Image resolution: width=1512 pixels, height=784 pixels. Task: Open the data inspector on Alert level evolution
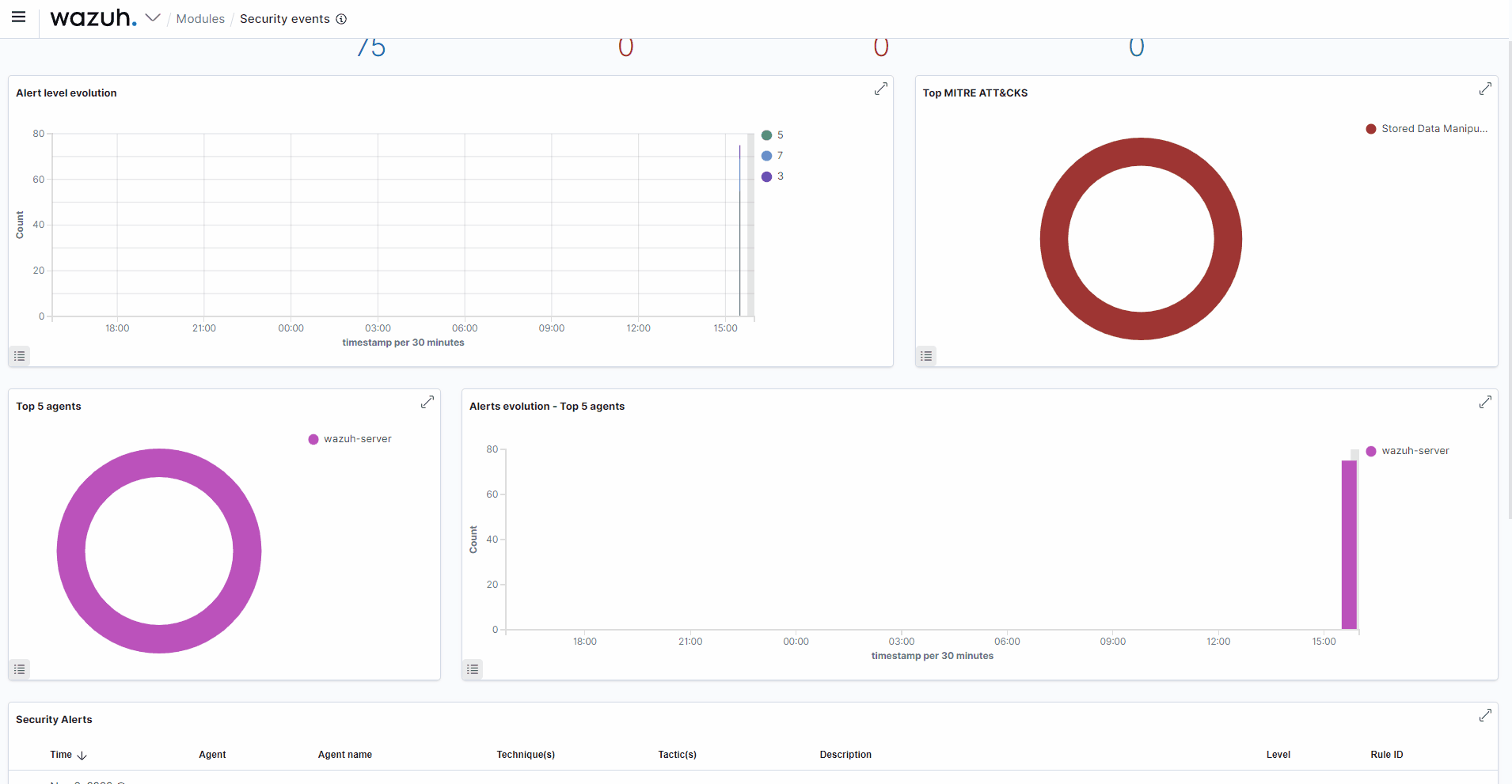point(20,356)
